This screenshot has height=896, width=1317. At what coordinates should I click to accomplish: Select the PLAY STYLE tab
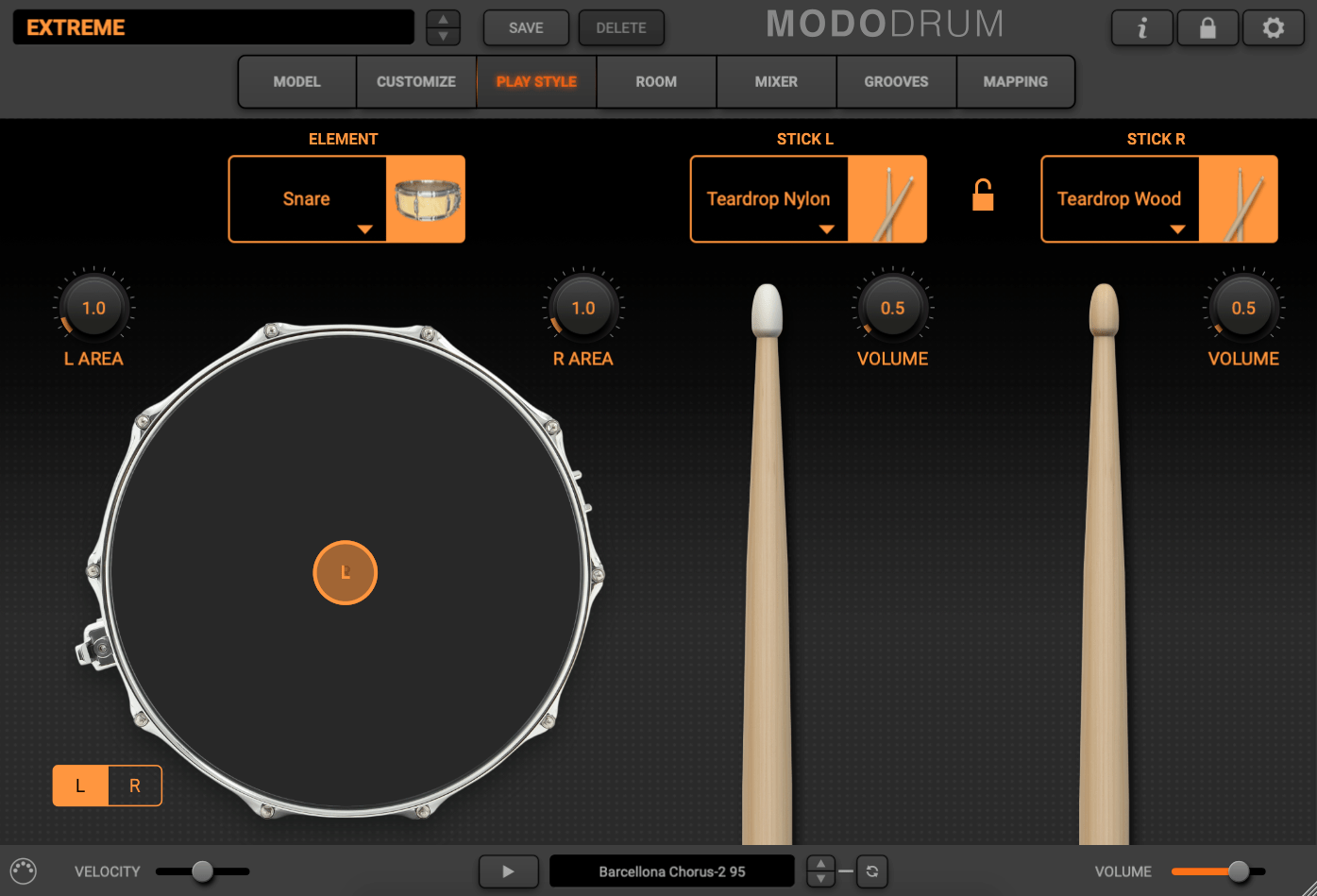(536, 82)
